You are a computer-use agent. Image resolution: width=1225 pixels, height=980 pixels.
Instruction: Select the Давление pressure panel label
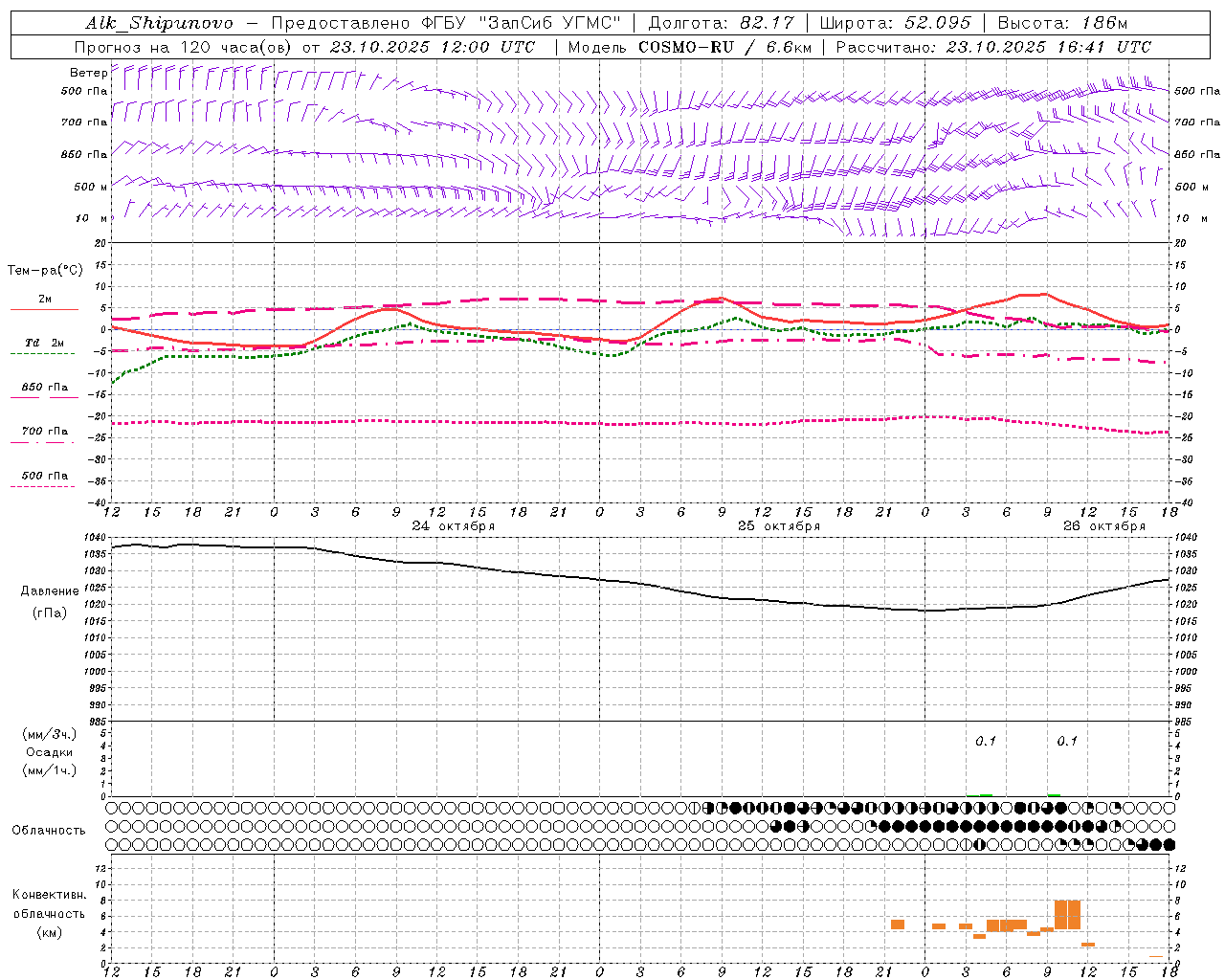[x=50, y=591]
